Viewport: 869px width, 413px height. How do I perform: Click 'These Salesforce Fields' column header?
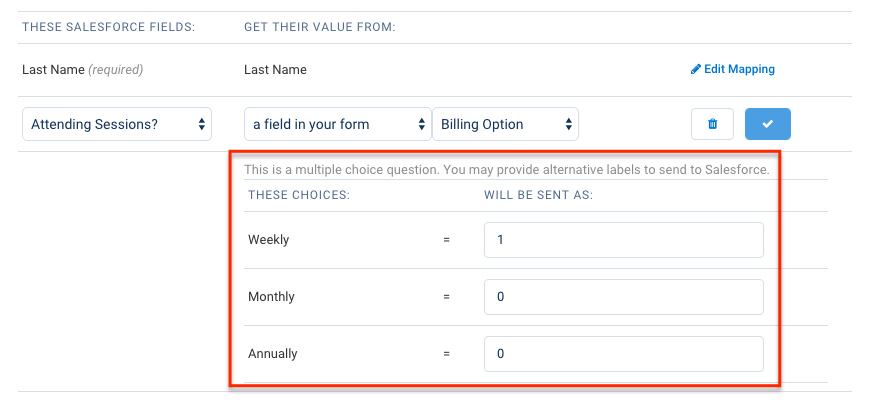coord(108,26)
